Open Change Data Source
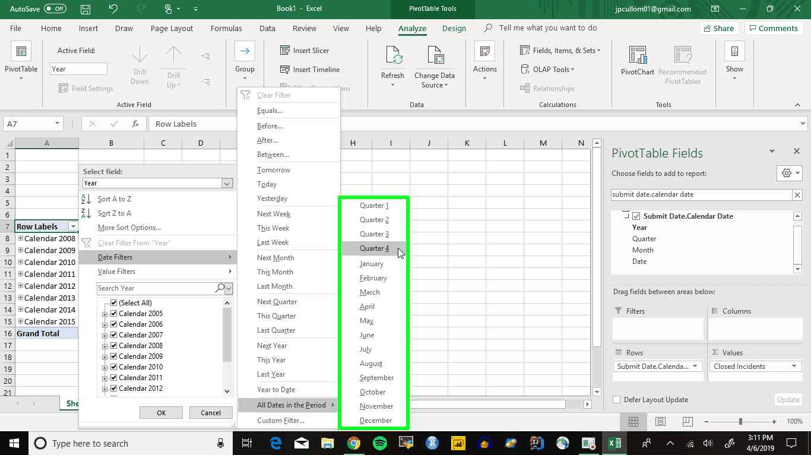This screenshot has width=812, height=456. tap(434, 67)
